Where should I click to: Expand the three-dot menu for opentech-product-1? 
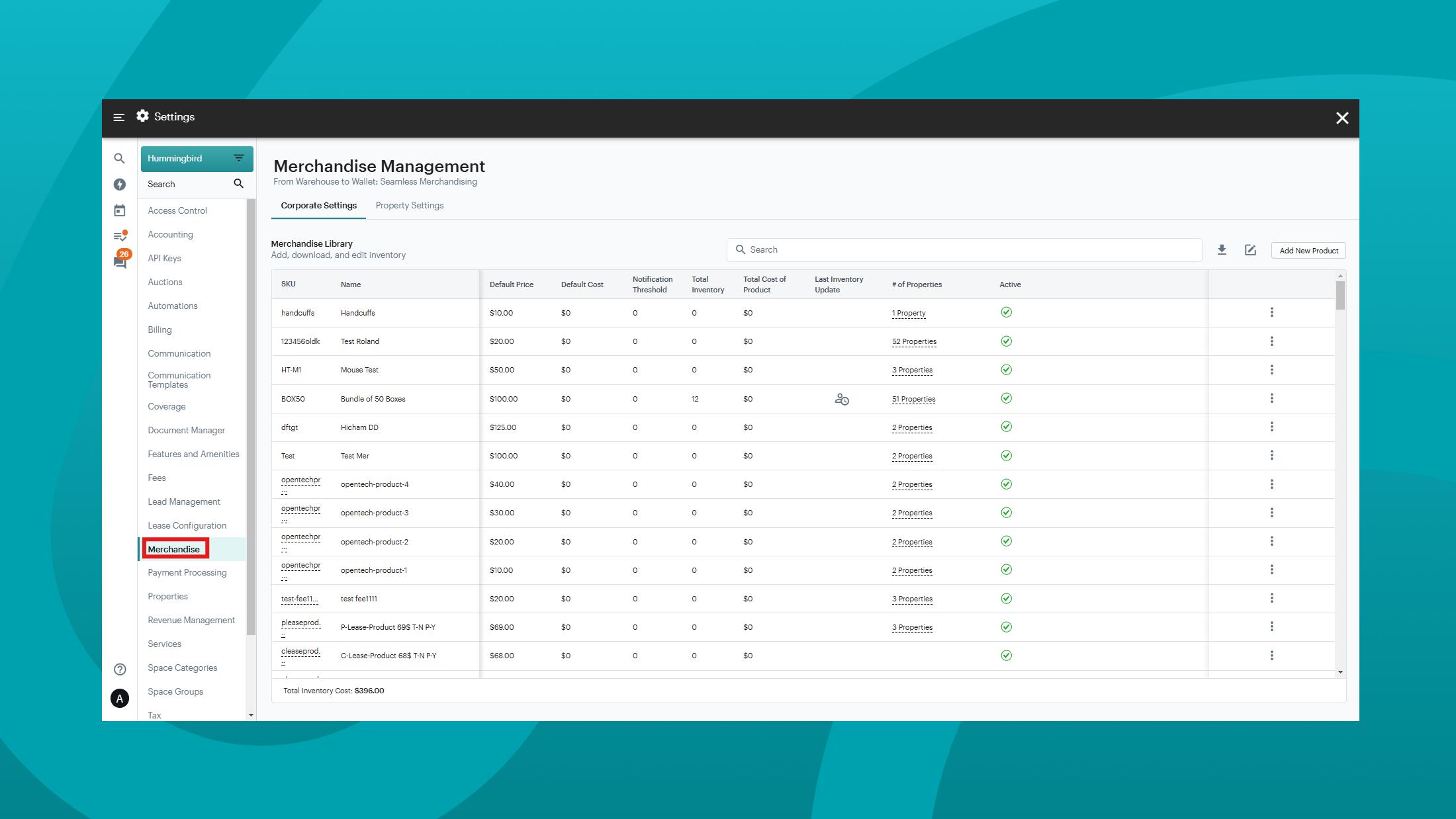1271,570
